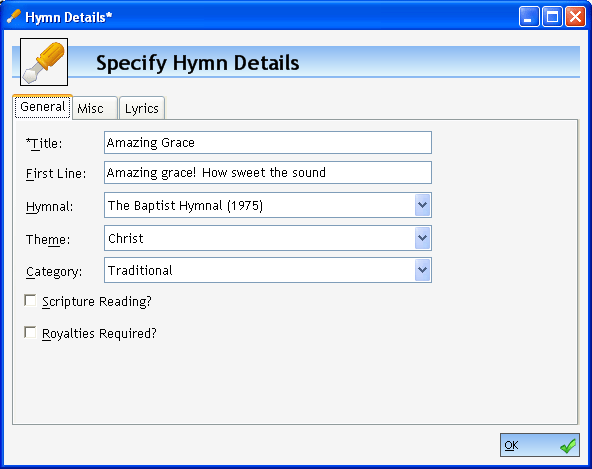
Task: Click the Traditional value in Category box
Action: [x=140, y=270]
